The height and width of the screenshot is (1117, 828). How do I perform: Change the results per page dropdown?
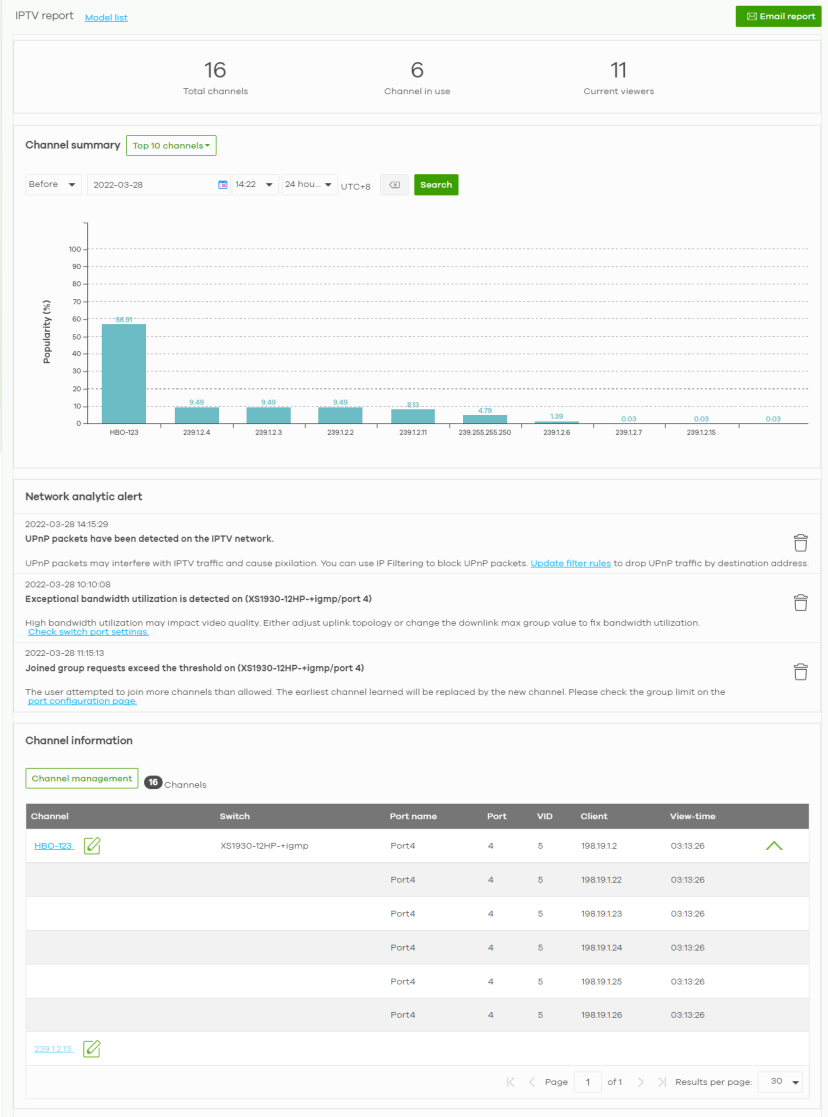[781, 1082]
